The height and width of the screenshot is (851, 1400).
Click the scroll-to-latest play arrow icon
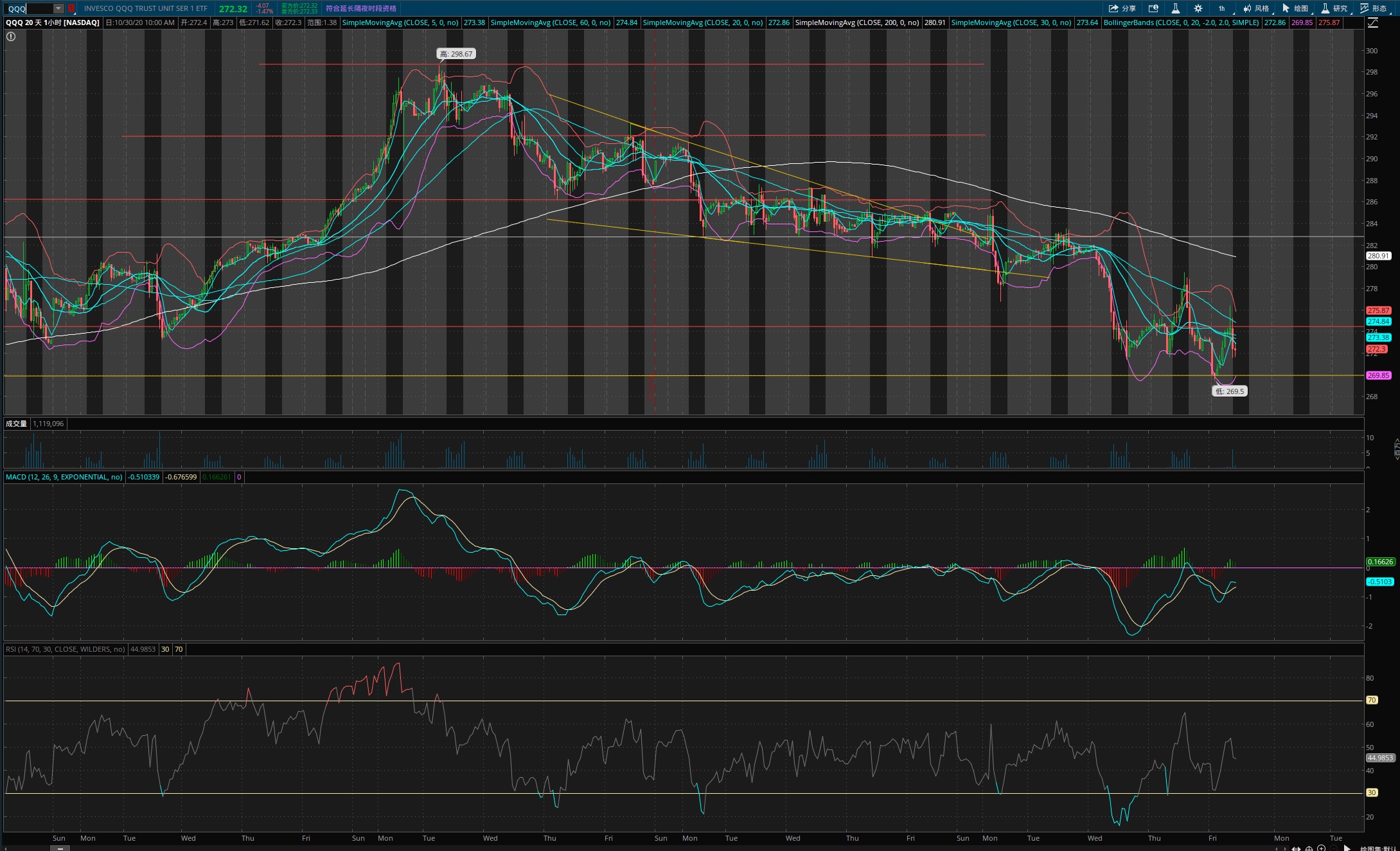(1347, 848)
